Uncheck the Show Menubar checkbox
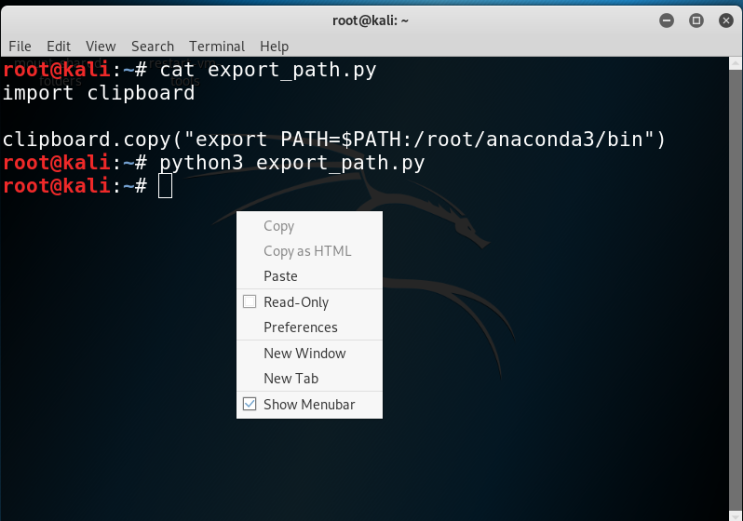Viewport: 743px width, 521px height. (x=249, y=404)
